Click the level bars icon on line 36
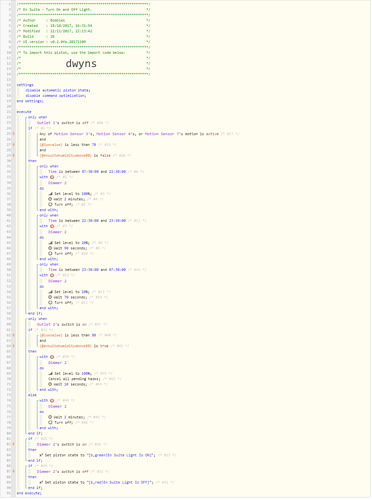Screen dimensions: 372x500 50,194
